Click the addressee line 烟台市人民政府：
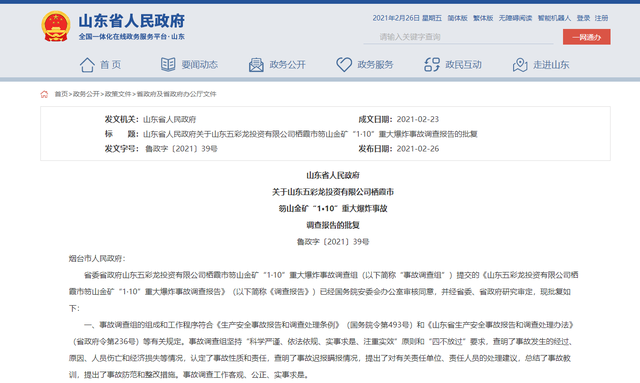Screen dimensions: 640x383 97,258
